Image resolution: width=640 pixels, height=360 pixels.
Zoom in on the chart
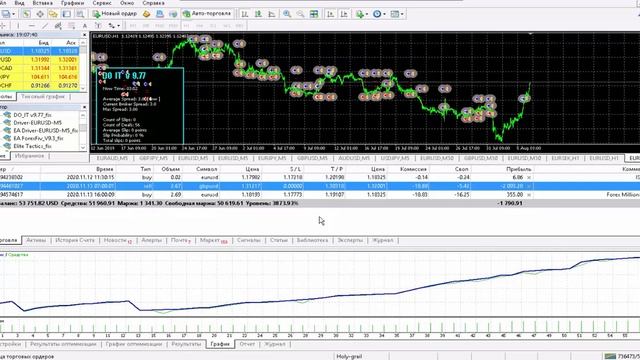point(287,14)
